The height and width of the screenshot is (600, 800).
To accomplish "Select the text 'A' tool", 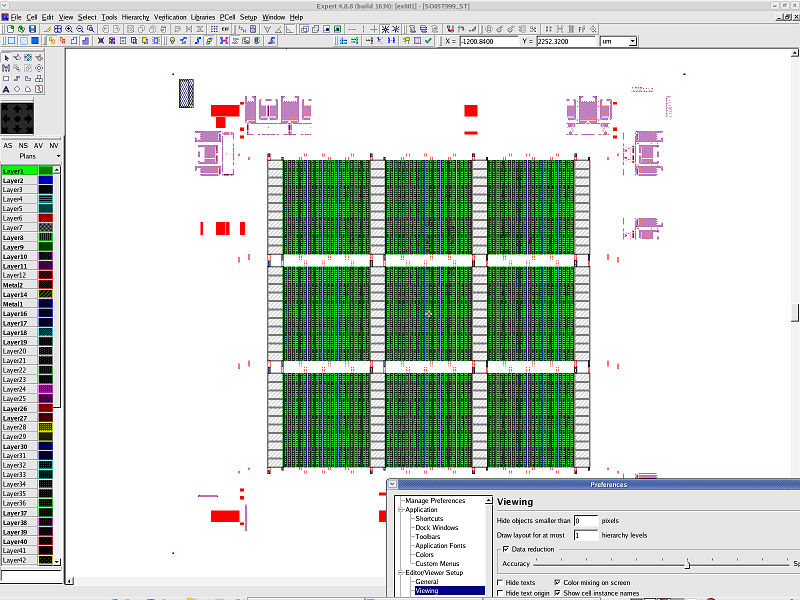I will (6, 89).
